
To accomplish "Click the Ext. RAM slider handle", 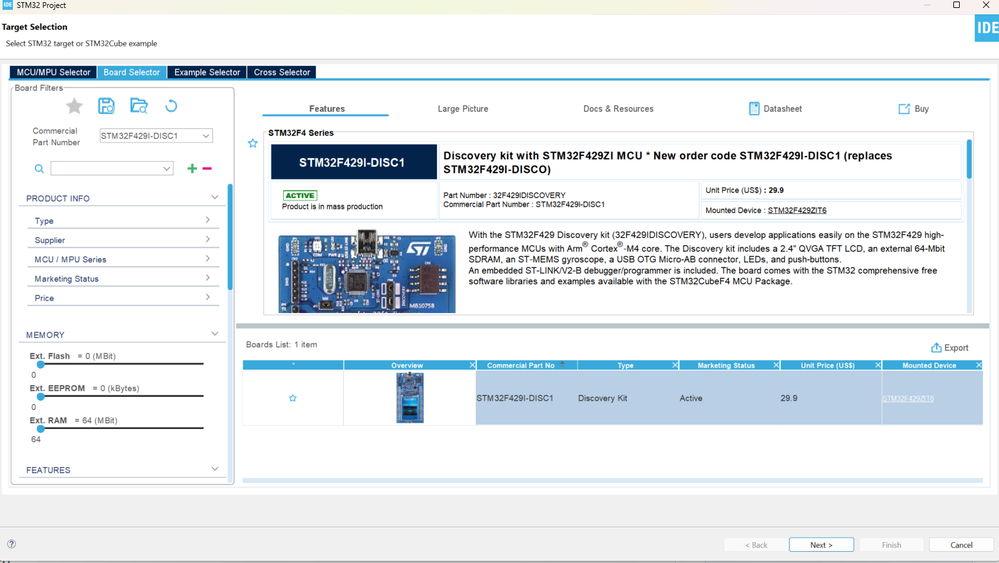I will [x=41, y=429].
